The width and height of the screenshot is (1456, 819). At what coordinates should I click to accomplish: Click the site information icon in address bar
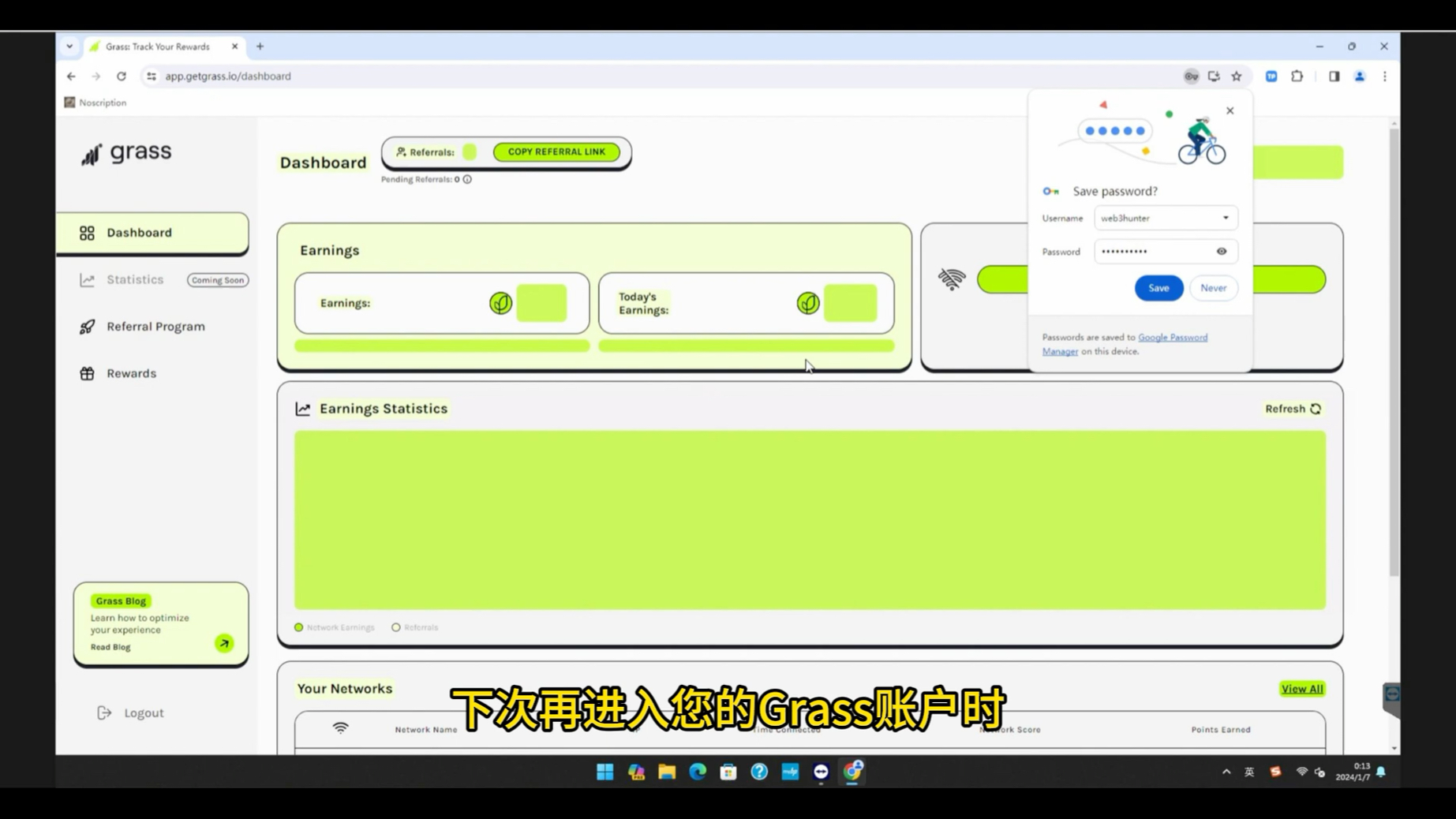pos(152,77)
